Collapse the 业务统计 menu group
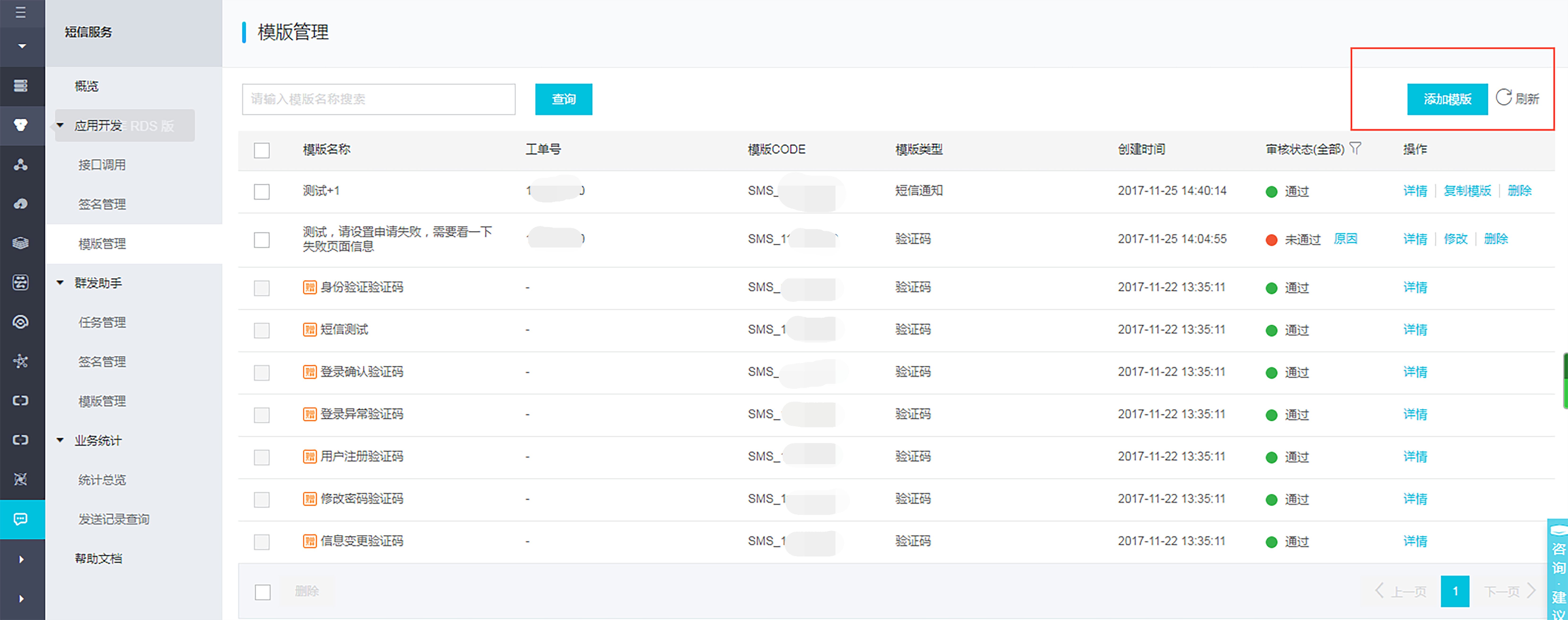This screenshot has height=620, width=1568. click(60, 440)
